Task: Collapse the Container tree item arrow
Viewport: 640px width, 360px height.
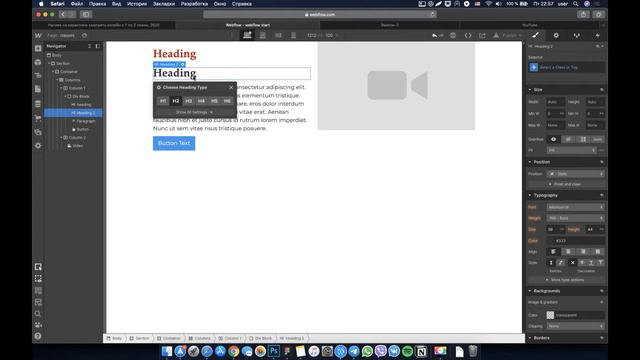Action: [53, 72]
